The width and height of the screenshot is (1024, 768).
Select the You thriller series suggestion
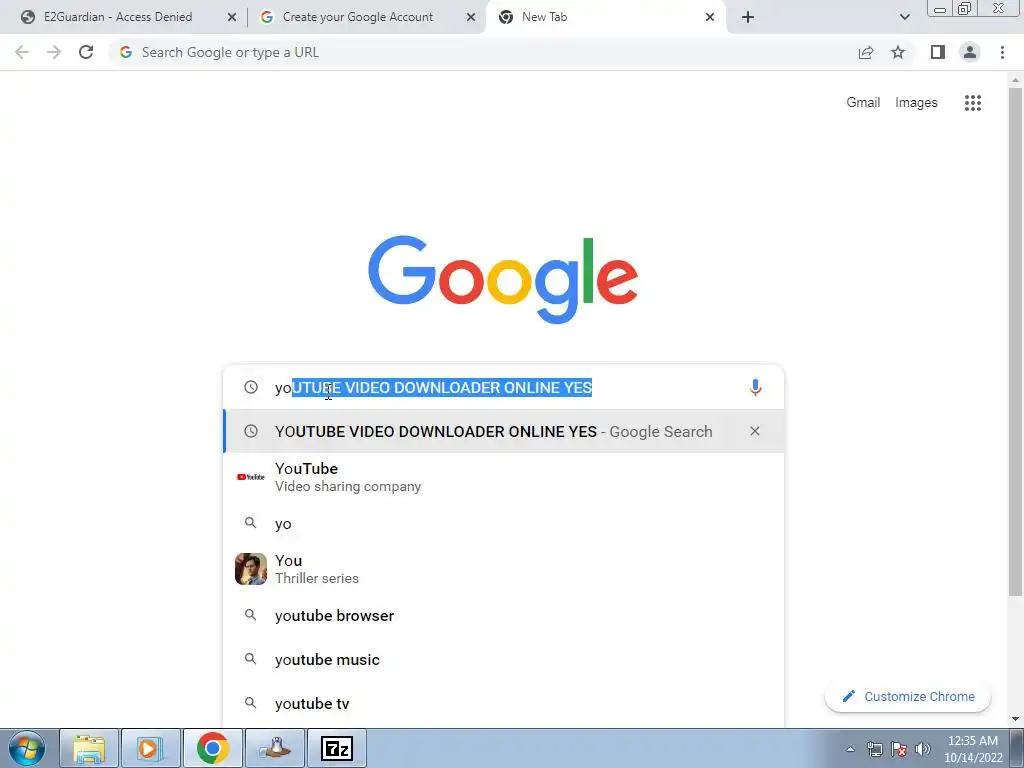(504, 569)
